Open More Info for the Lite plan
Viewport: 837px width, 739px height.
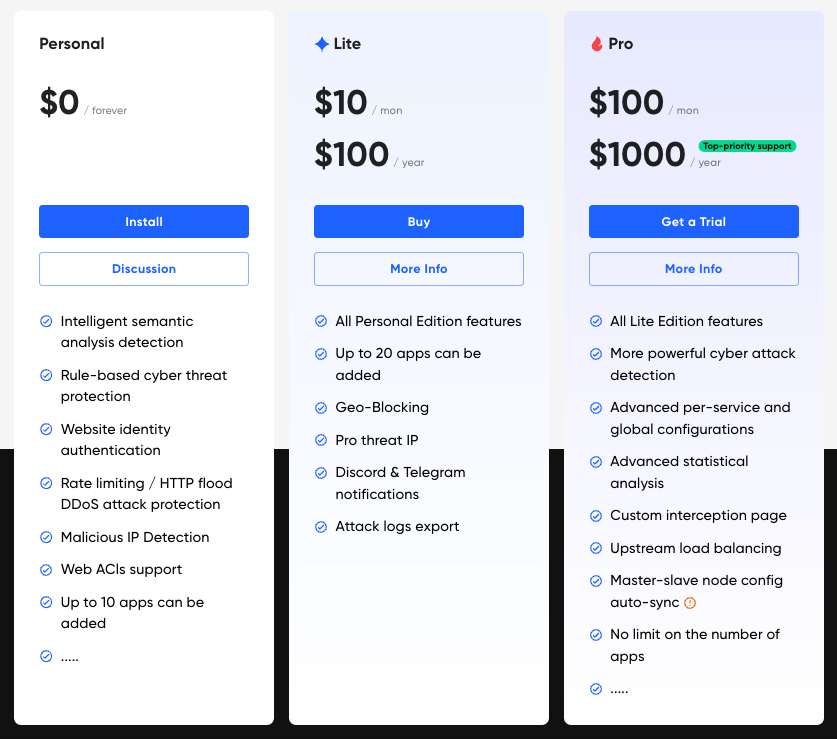(418, 269)
